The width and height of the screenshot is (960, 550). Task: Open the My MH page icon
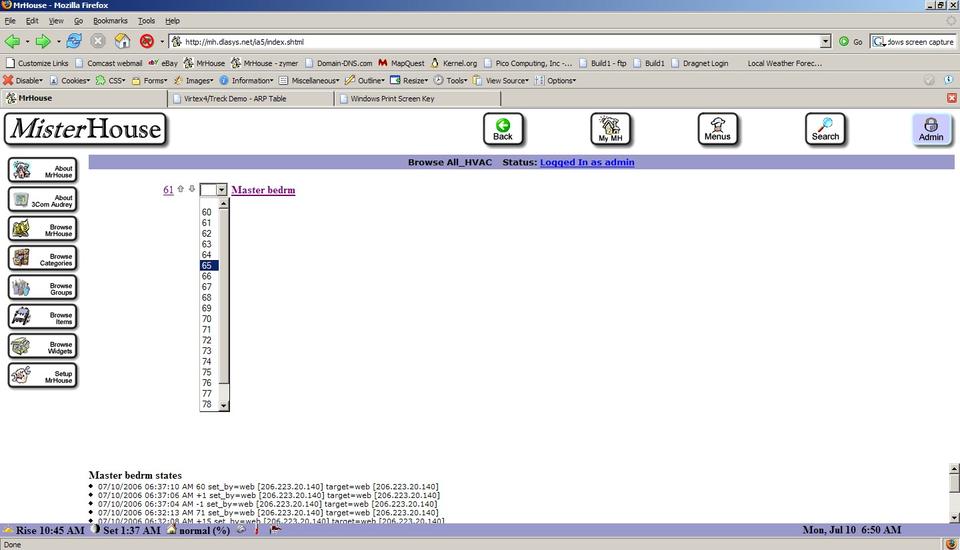610,129
